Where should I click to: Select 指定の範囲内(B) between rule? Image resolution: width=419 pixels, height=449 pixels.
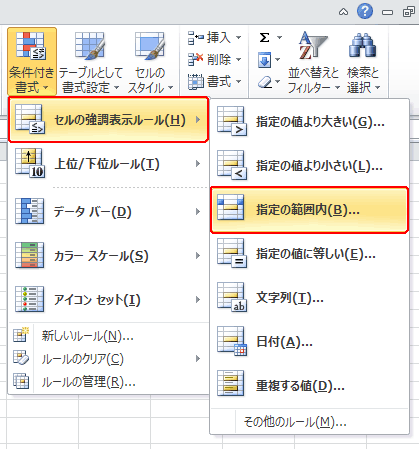309,210
